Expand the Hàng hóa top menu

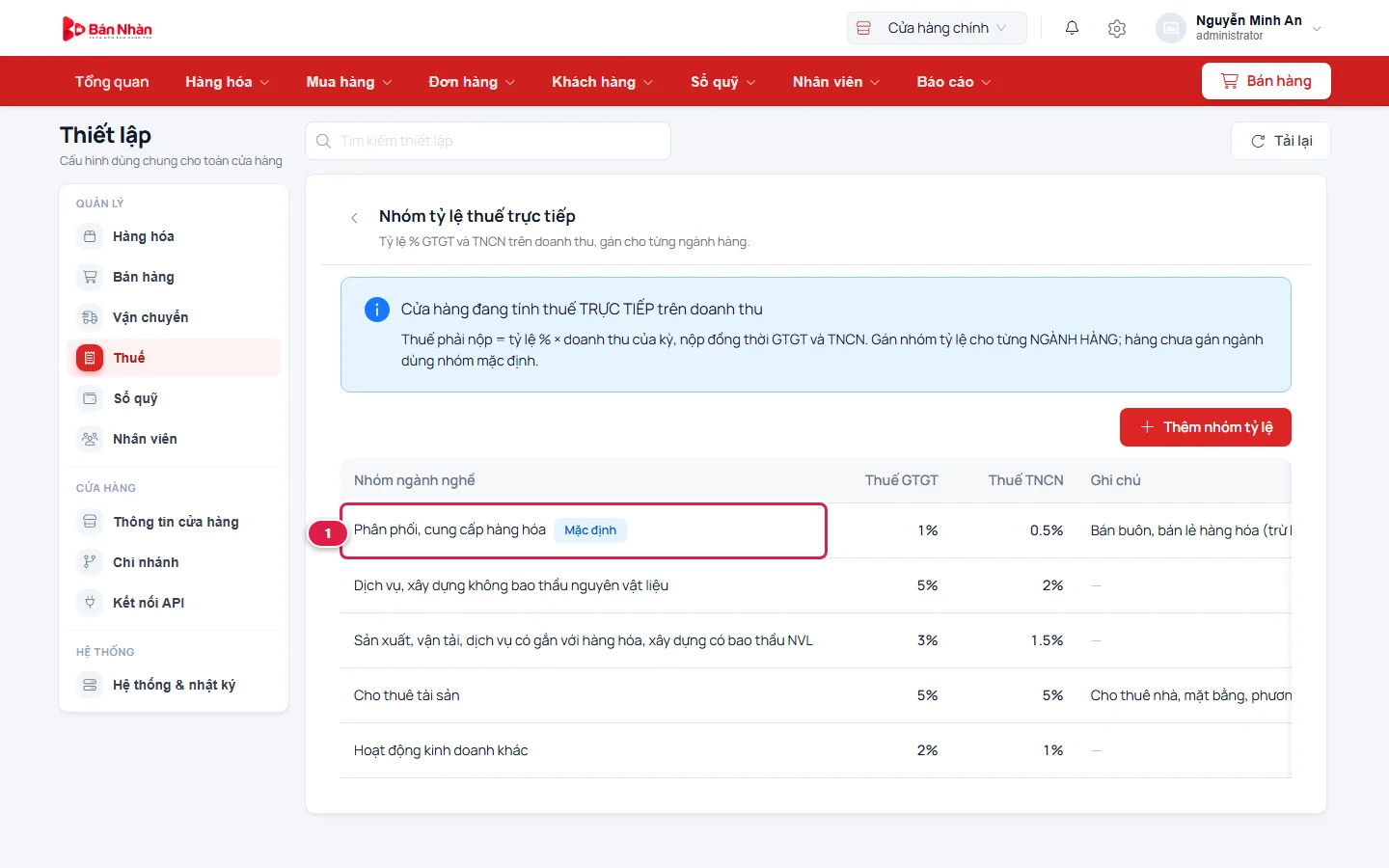(x=228, y=82)
